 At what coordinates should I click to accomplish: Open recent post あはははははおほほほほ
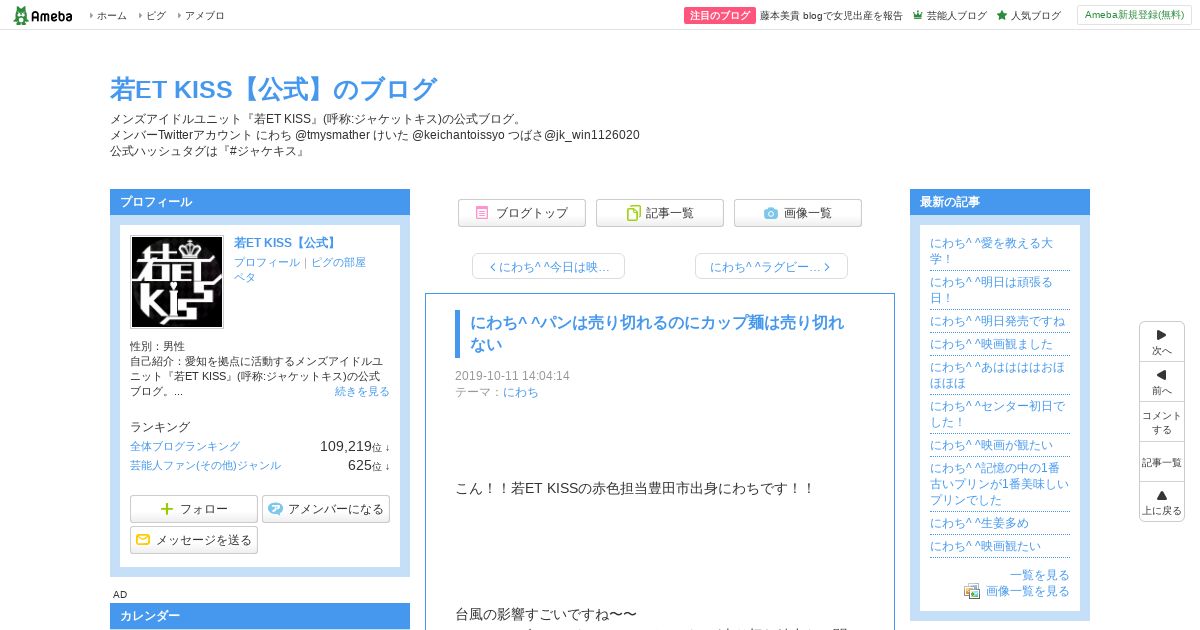pos(997,375)
